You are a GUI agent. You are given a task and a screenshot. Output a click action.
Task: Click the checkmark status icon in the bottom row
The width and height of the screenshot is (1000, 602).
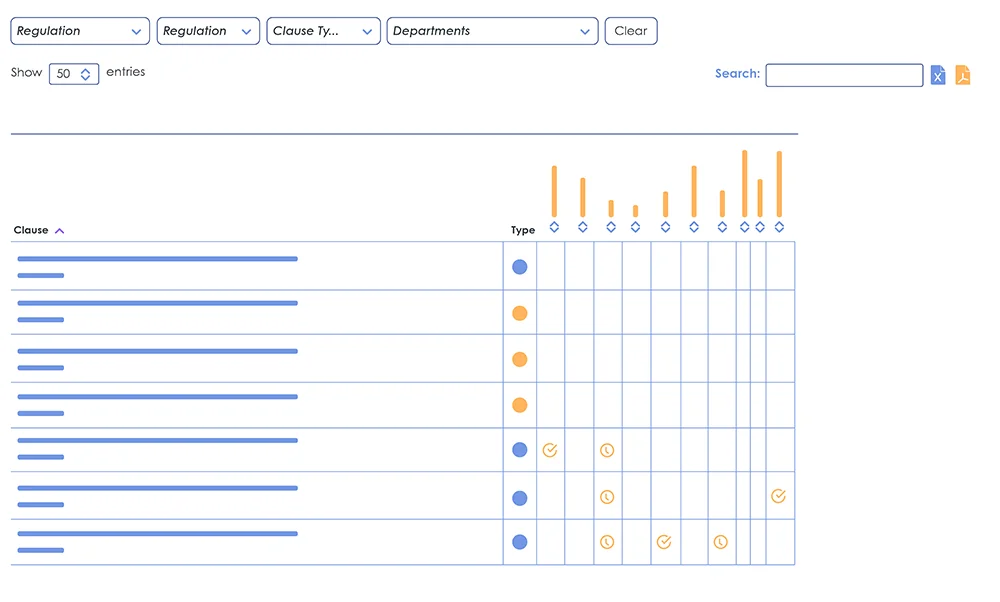pos(664,542)
